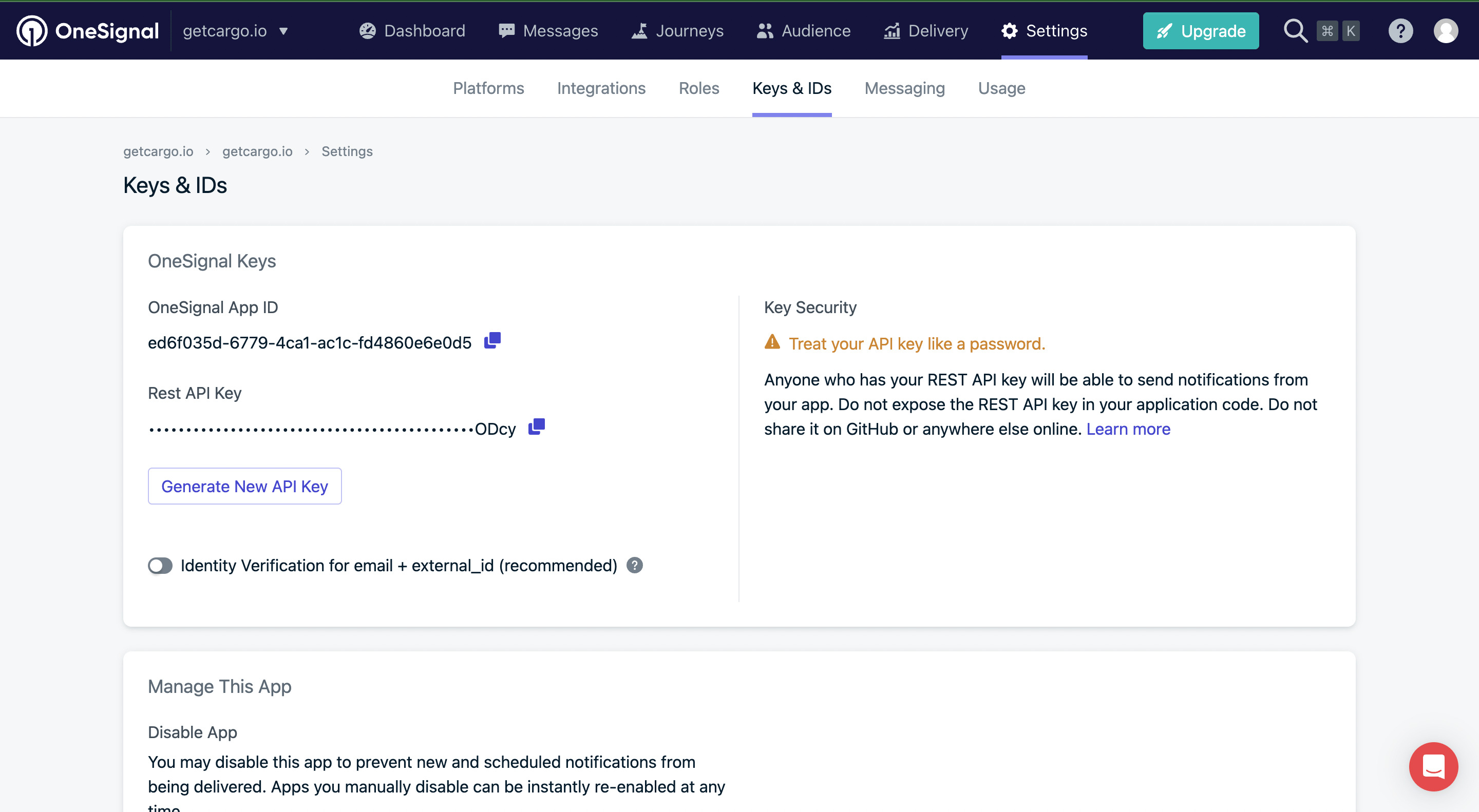The width and height of the screenshot is (1479, 812).
Task: Copy the Rest API Key
Action: pos(536,427)
